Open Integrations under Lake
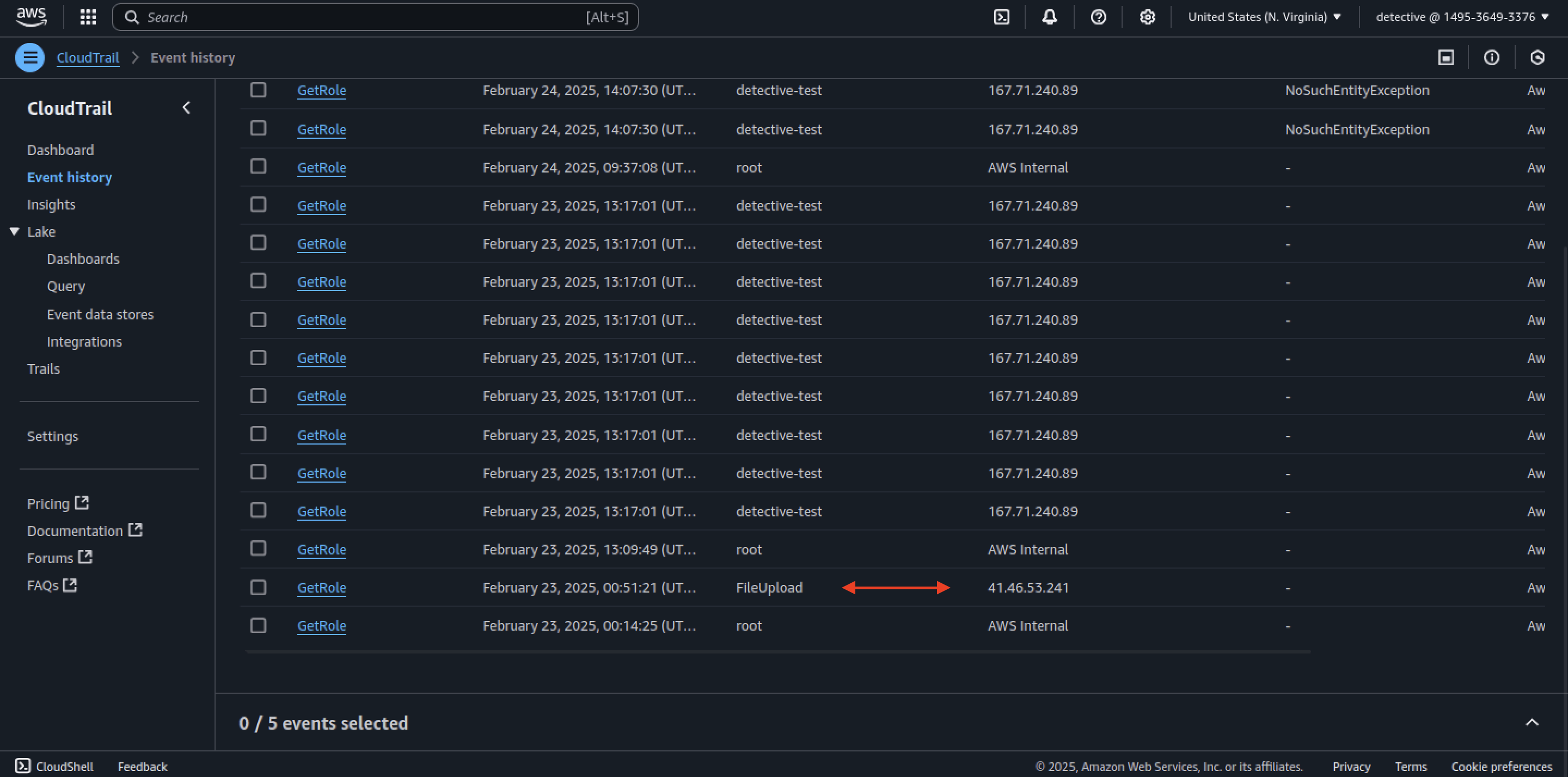Screen dimensions: 1568x777 click(84, 341)
